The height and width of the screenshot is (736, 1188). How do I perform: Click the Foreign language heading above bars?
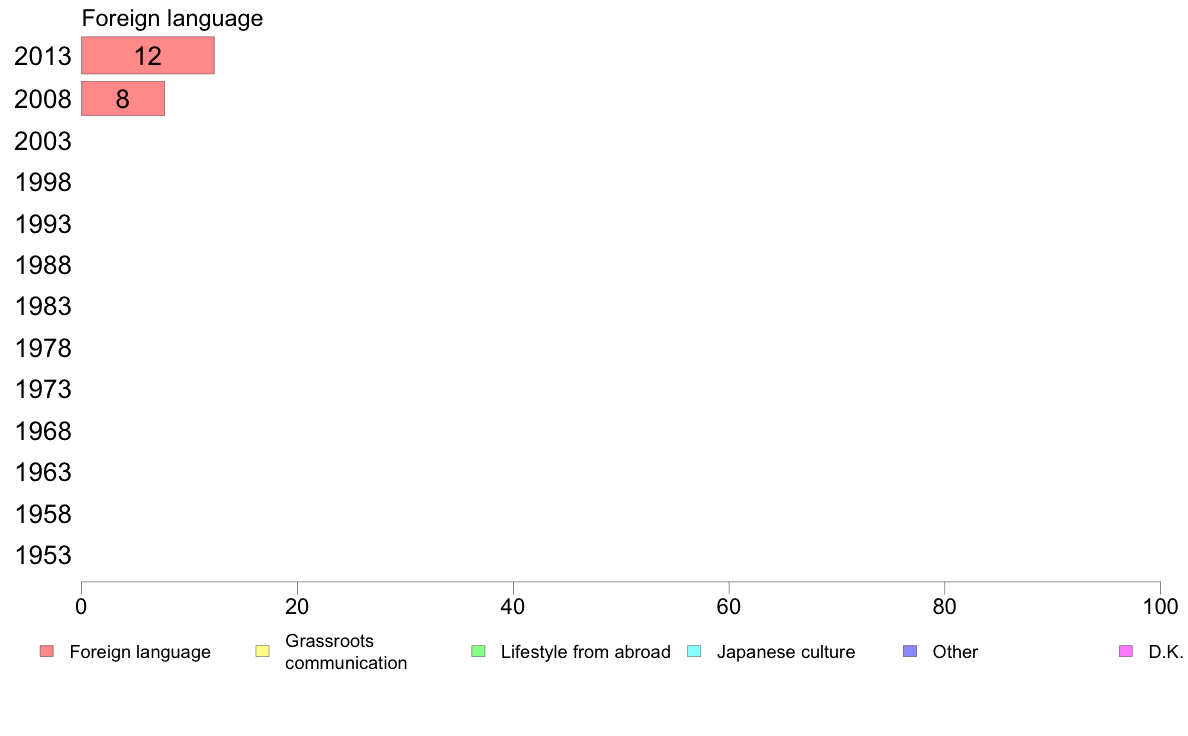pos(172,18)
